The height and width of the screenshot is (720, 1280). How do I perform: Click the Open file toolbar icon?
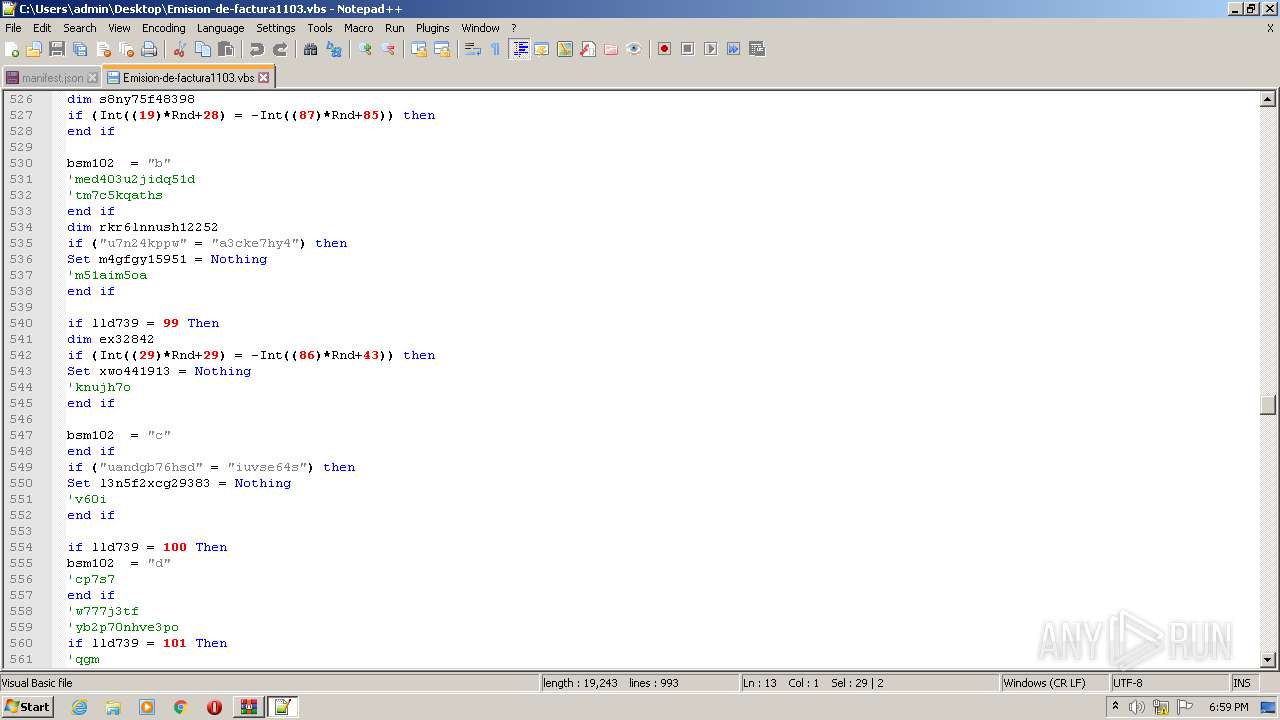(34, 49)
